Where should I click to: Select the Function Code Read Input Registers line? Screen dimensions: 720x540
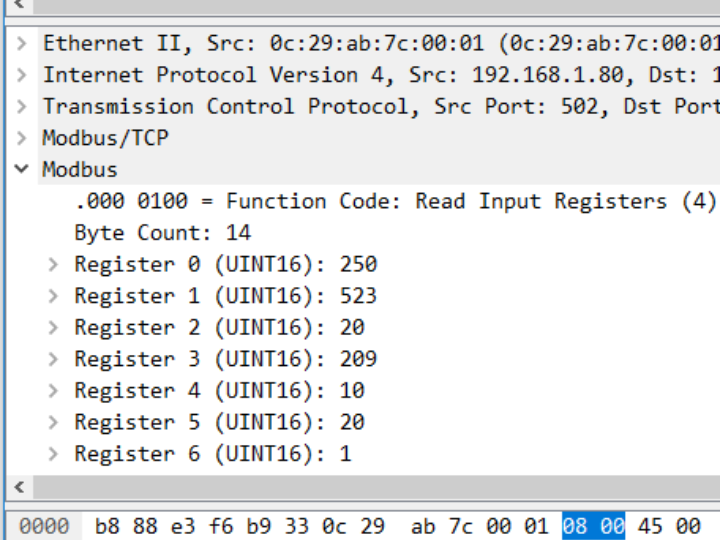click(x=395, y=201)
